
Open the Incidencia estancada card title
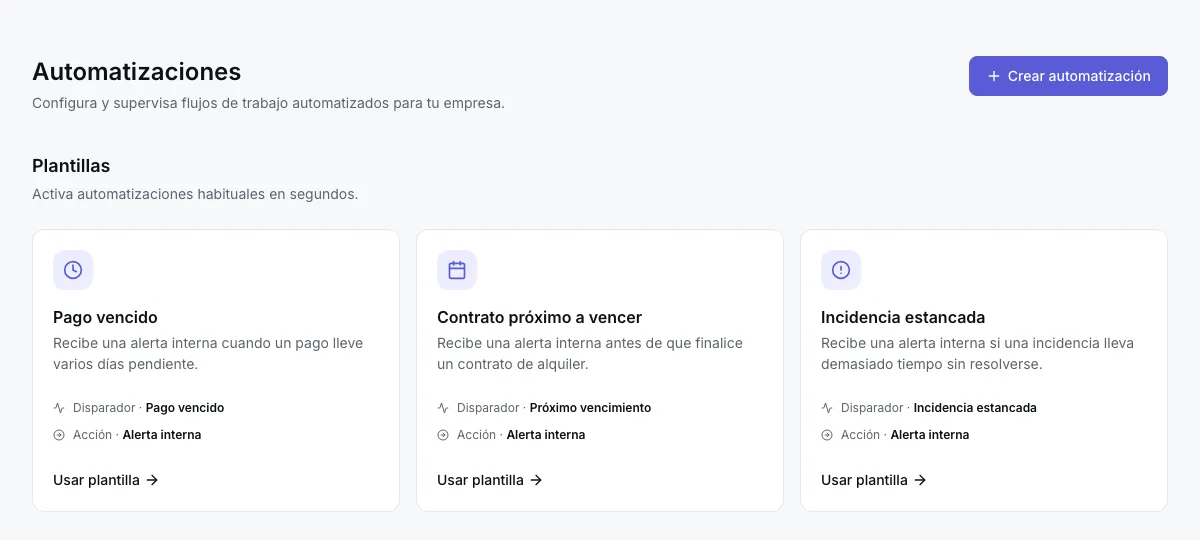click(903, 317)
